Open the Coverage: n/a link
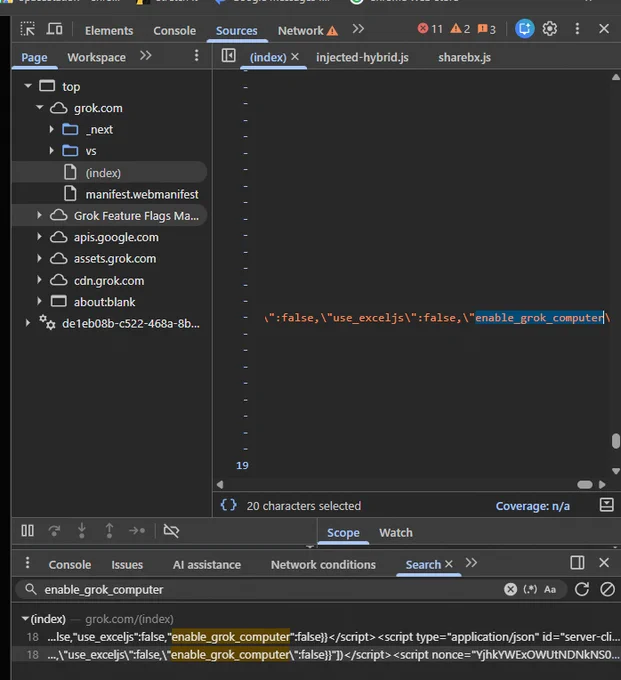 point(533,506)
